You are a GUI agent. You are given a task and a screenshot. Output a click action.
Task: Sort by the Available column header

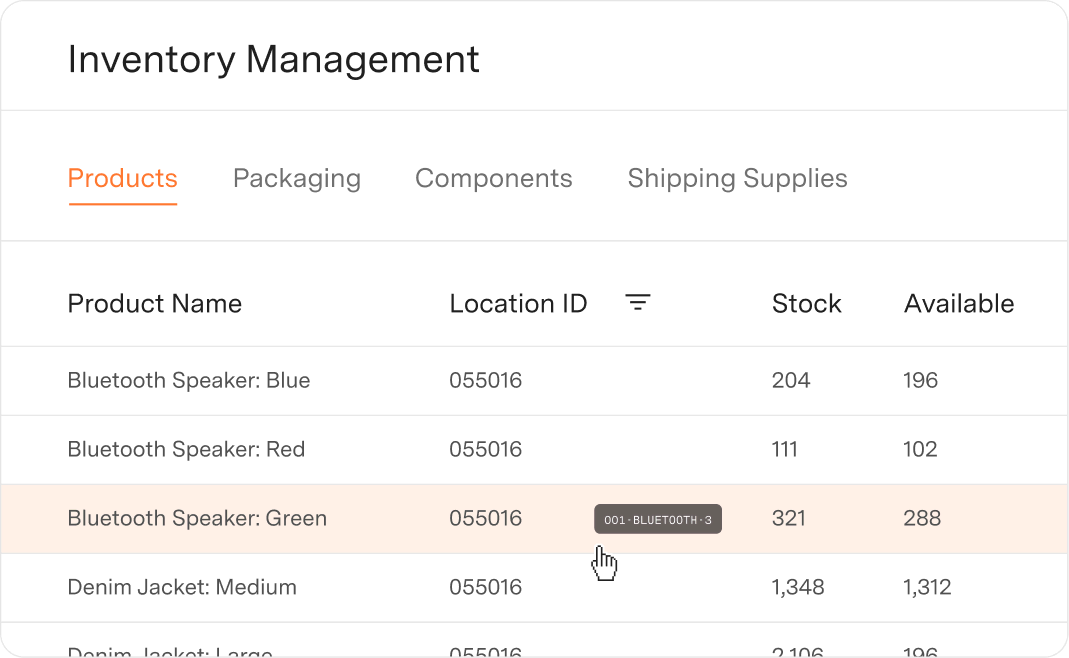(x=959, y=303)
